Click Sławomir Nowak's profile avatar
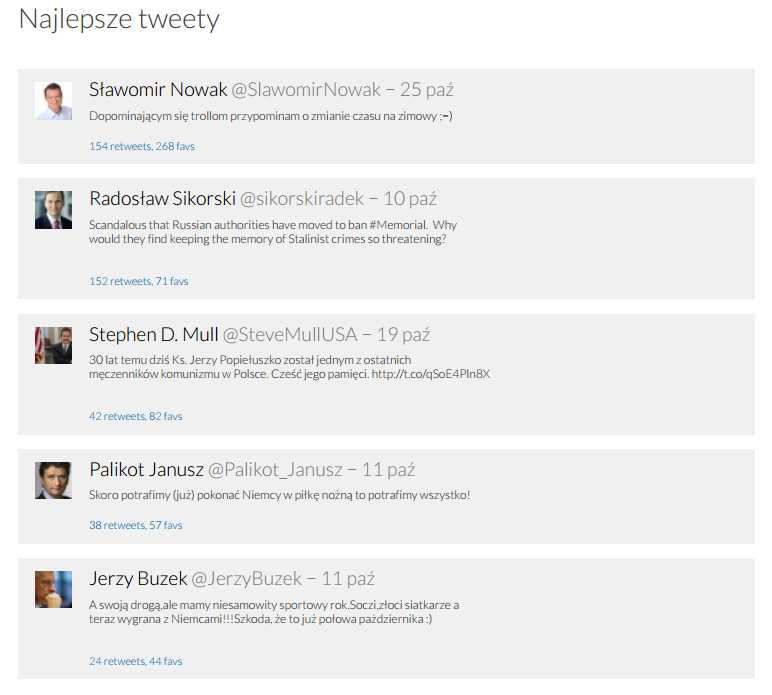Image resolution: width=772 pixels, height=695 pixels. 53,101
